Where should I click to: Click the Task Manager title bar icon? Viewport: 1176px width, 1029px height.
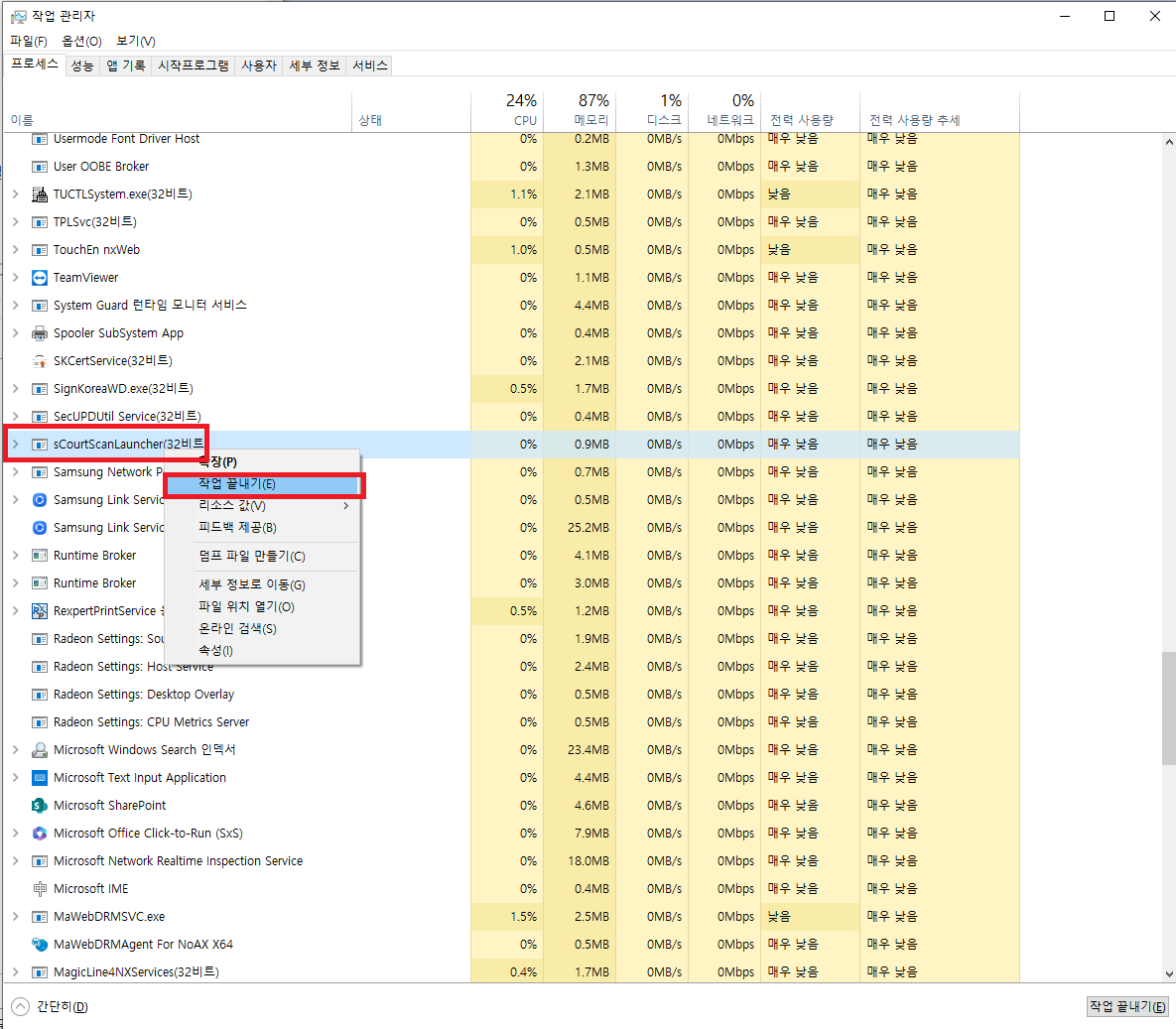18,17
